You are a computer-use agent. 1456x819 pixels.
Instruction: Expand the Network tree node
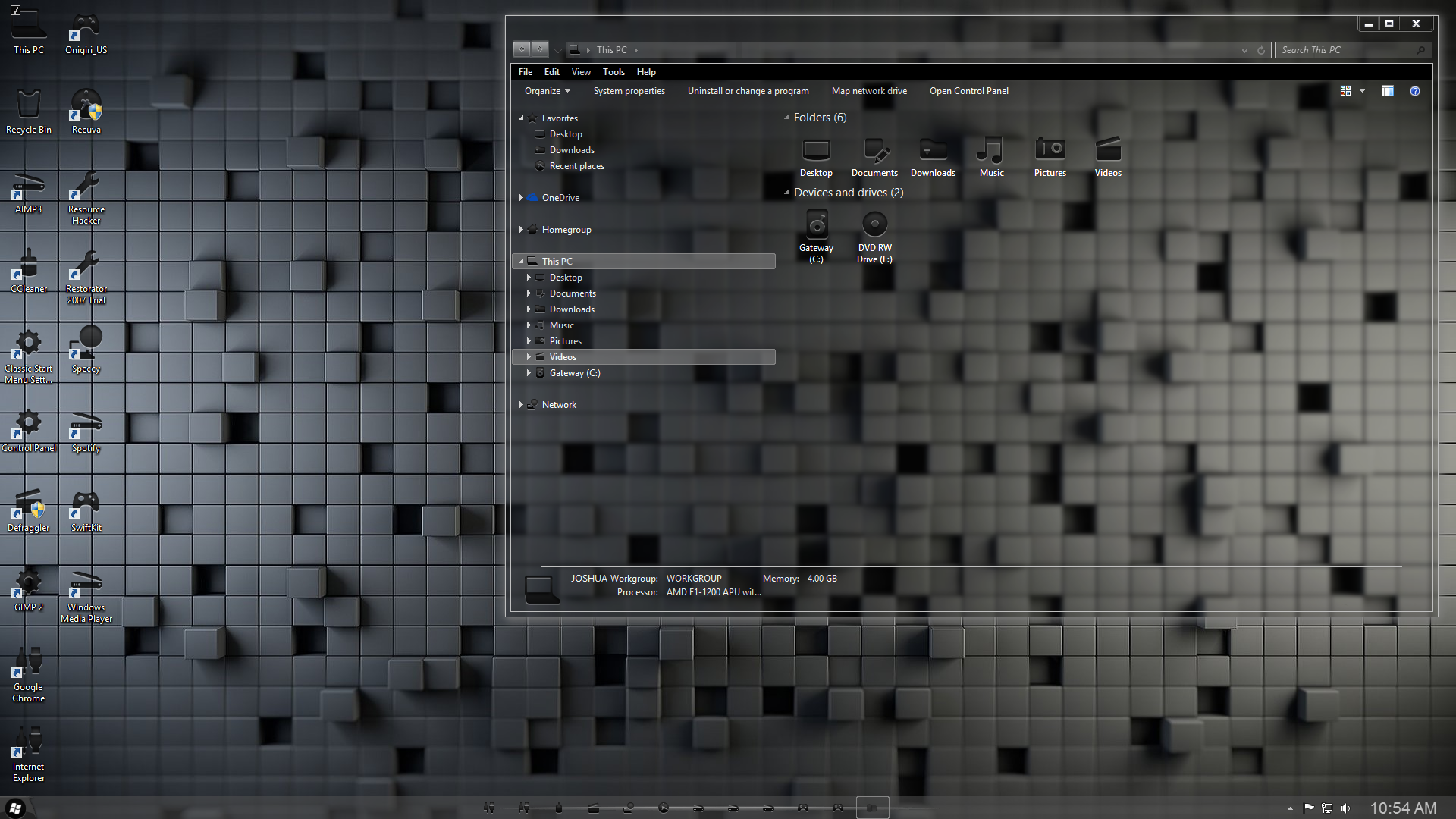pyautogui.click(x=521, y=405)
